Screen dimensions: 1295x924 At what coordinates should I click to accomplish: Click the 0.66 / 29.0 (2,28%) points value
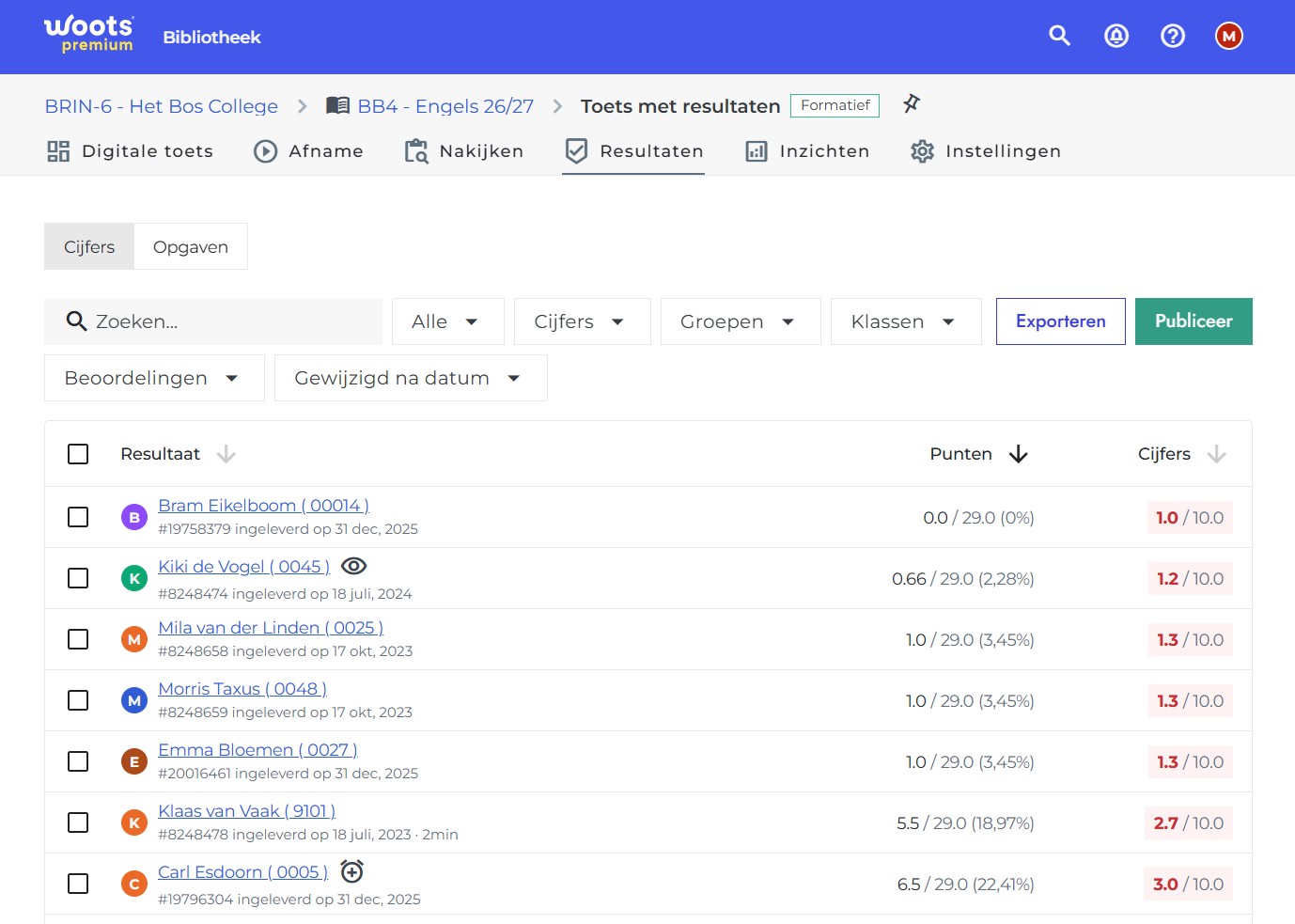click(x=963, y=579)
